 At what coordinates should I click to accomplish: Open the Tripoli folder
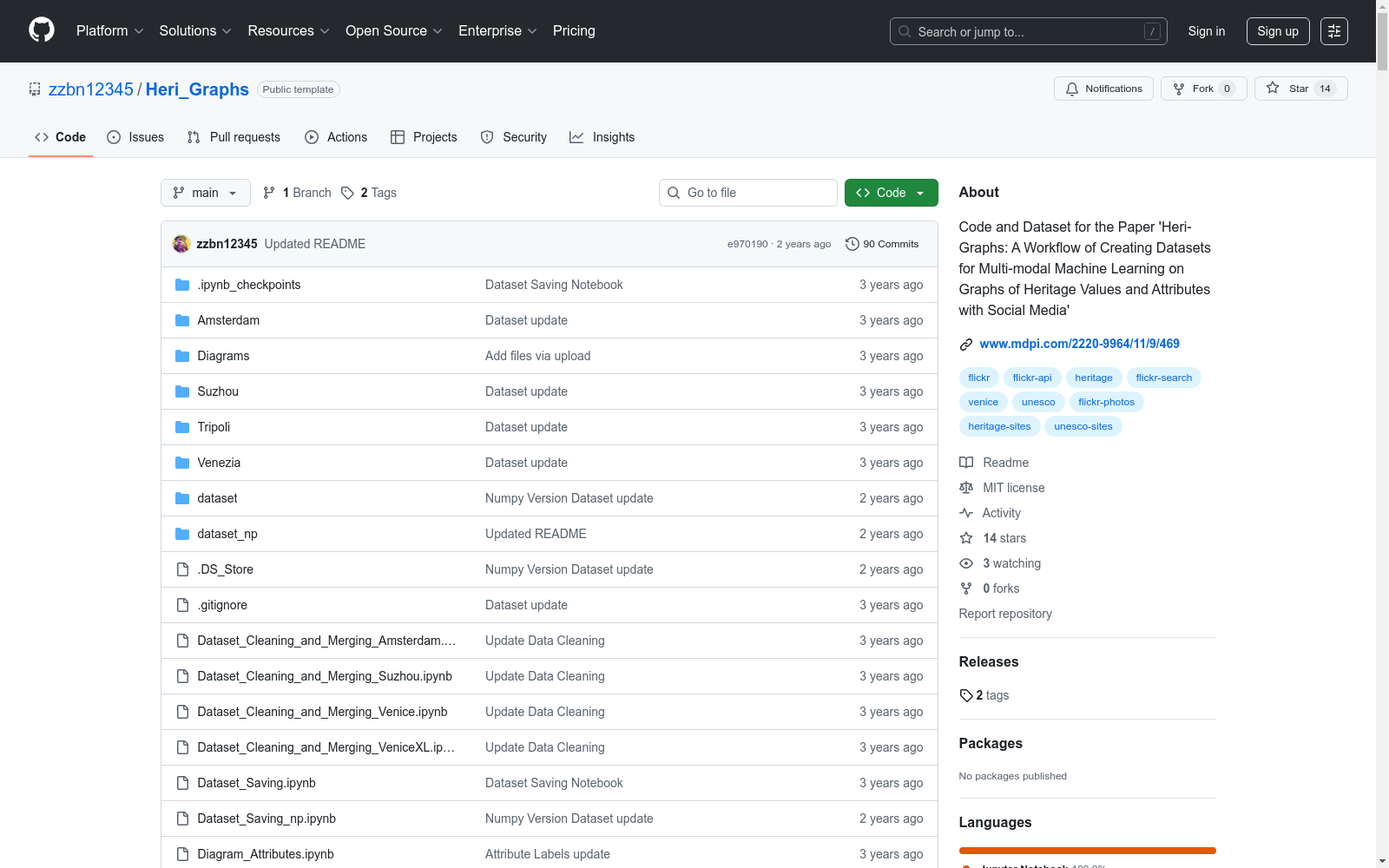[214, 427]
